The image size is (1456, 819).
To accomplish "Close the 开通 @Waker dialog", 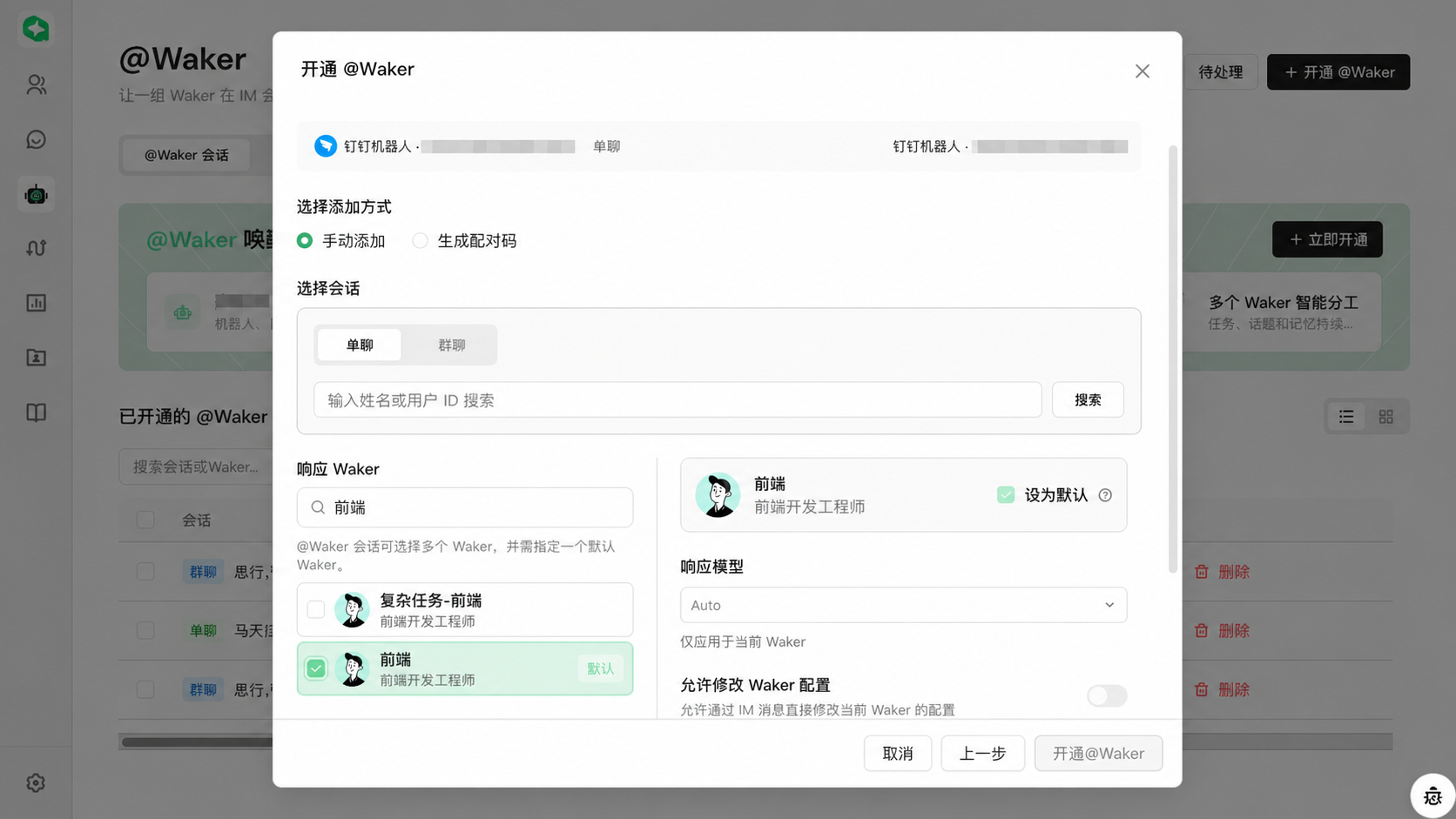I will click(x=1143, y=71).
